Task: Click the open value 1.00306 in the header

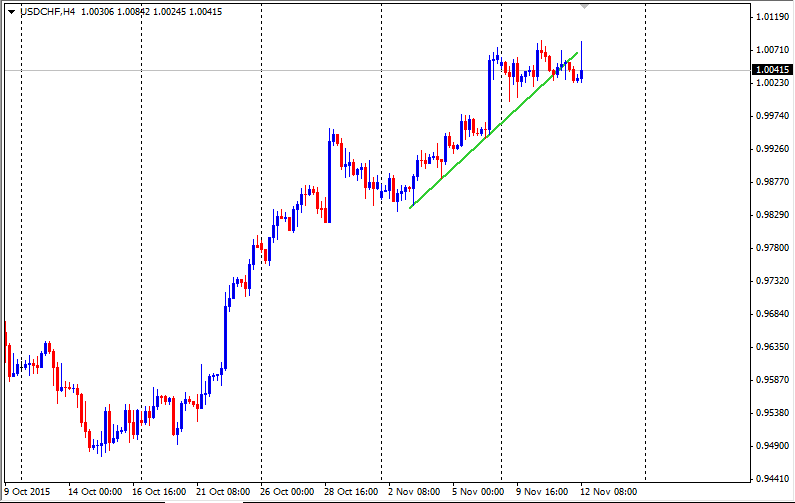Action: pyautogui.click(x=97, y=12)
